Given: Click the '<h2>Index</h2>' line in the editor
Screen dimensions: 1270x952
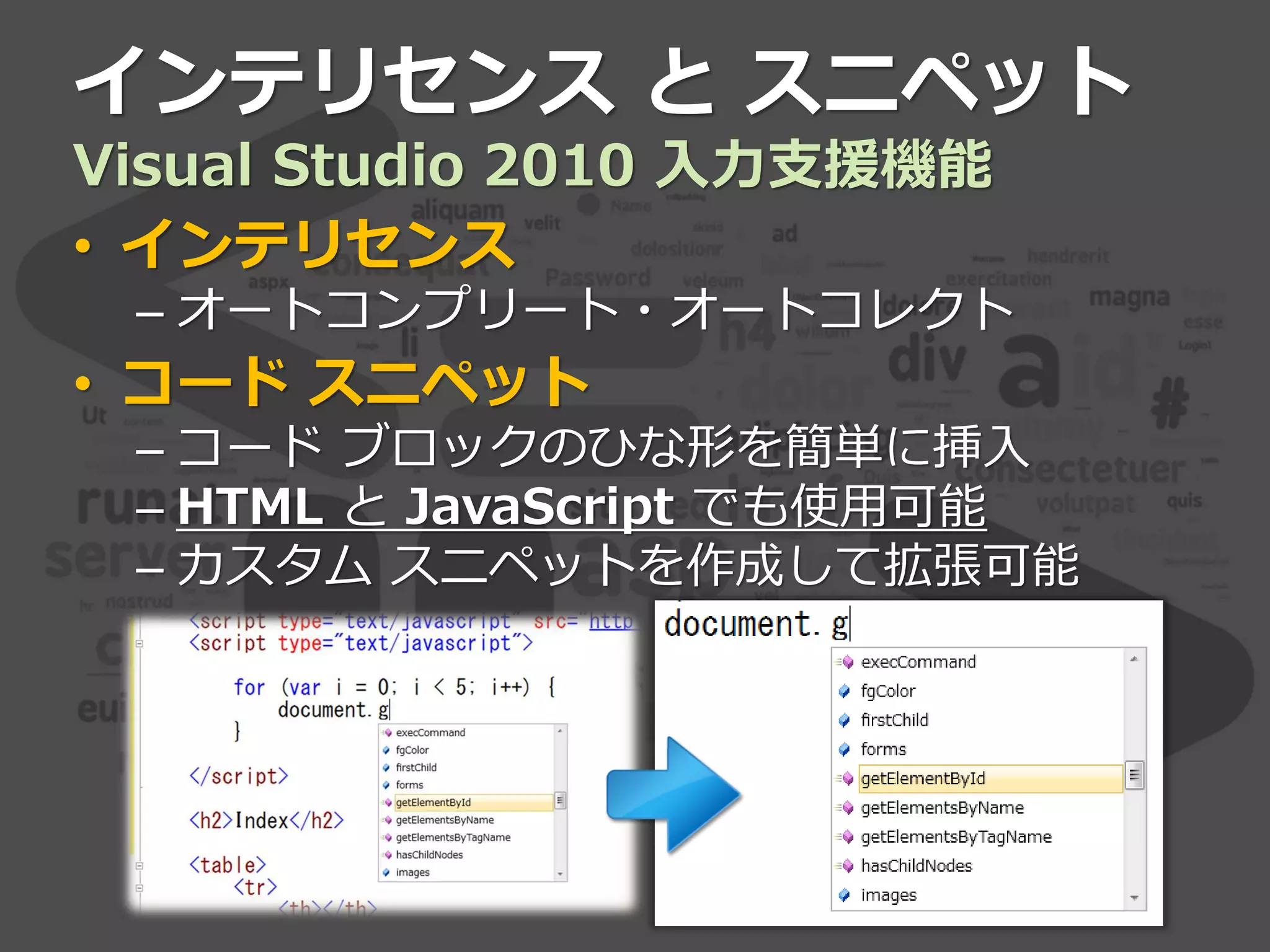Looking at the screenshot, I should click(x=267, y=821).
